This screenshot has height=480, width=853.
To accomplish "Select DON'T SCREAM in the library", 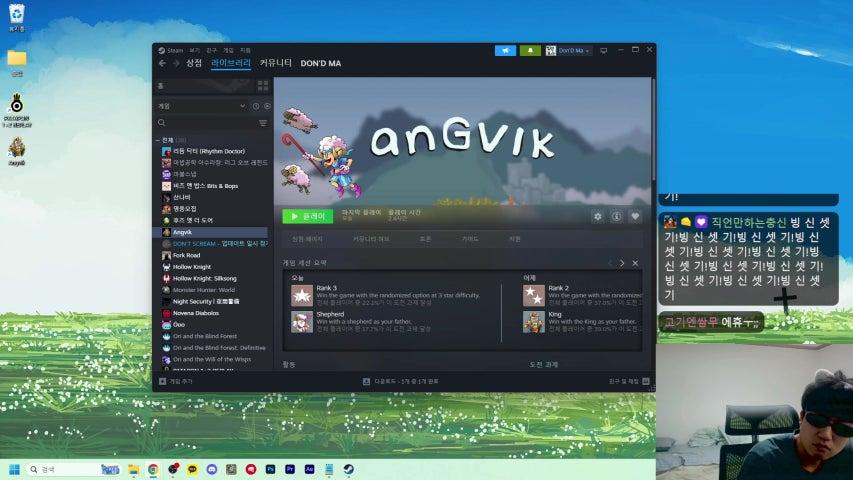I will (214, 244).
